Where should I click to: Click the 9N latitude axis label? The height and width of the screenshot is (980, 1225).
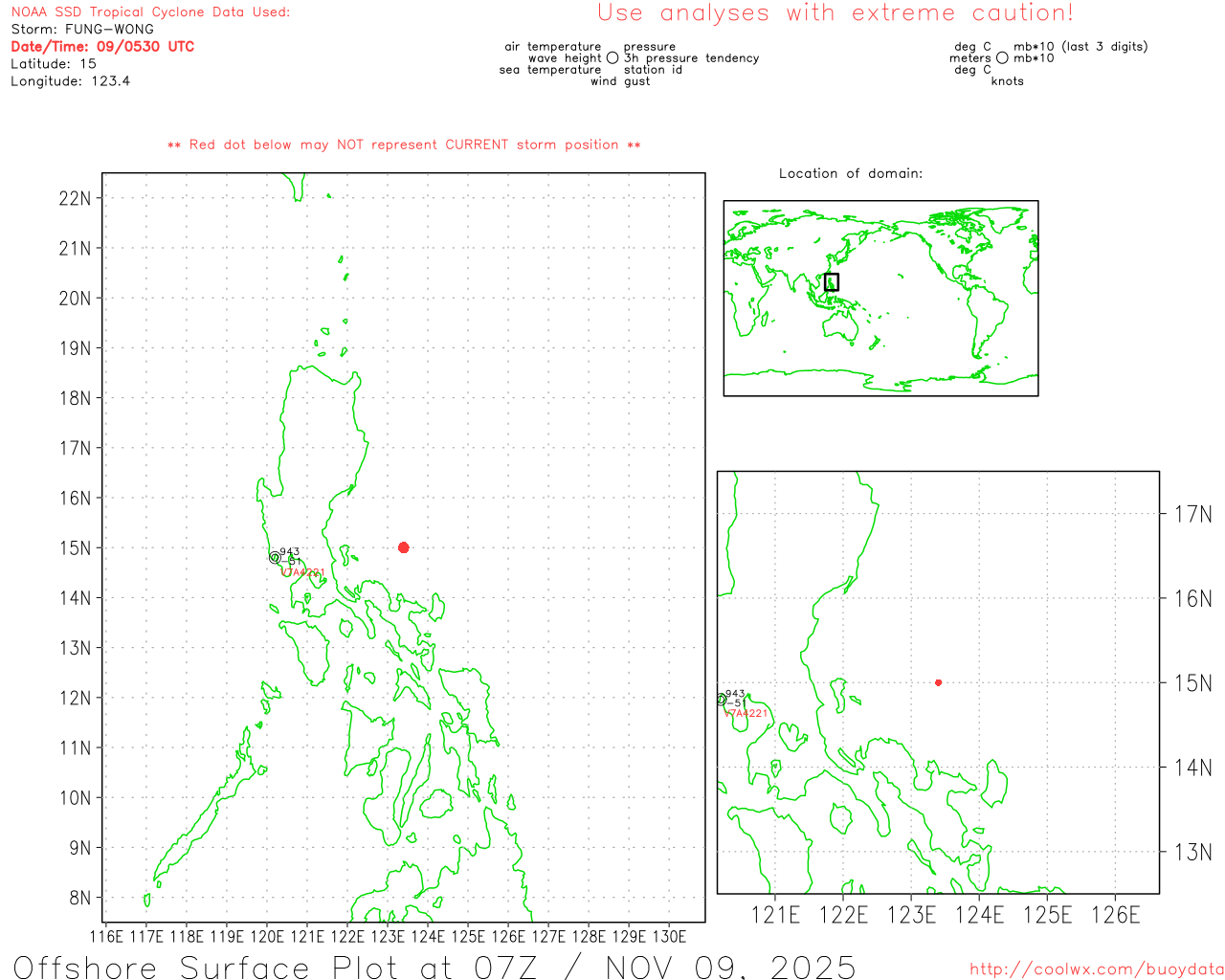80,848
